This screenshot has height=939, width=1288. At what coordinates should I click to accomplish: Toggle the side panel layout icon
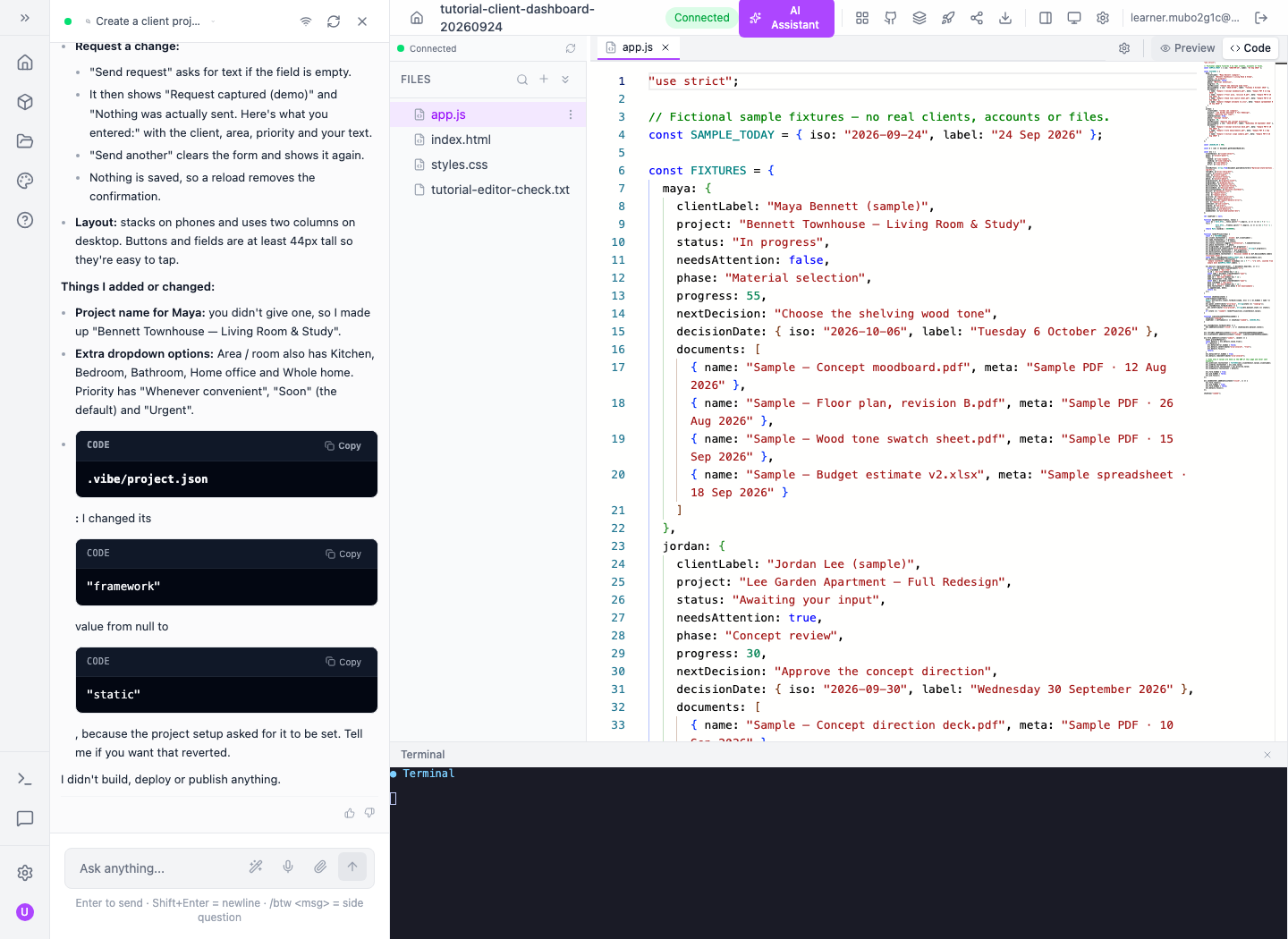pos(1046,18)
